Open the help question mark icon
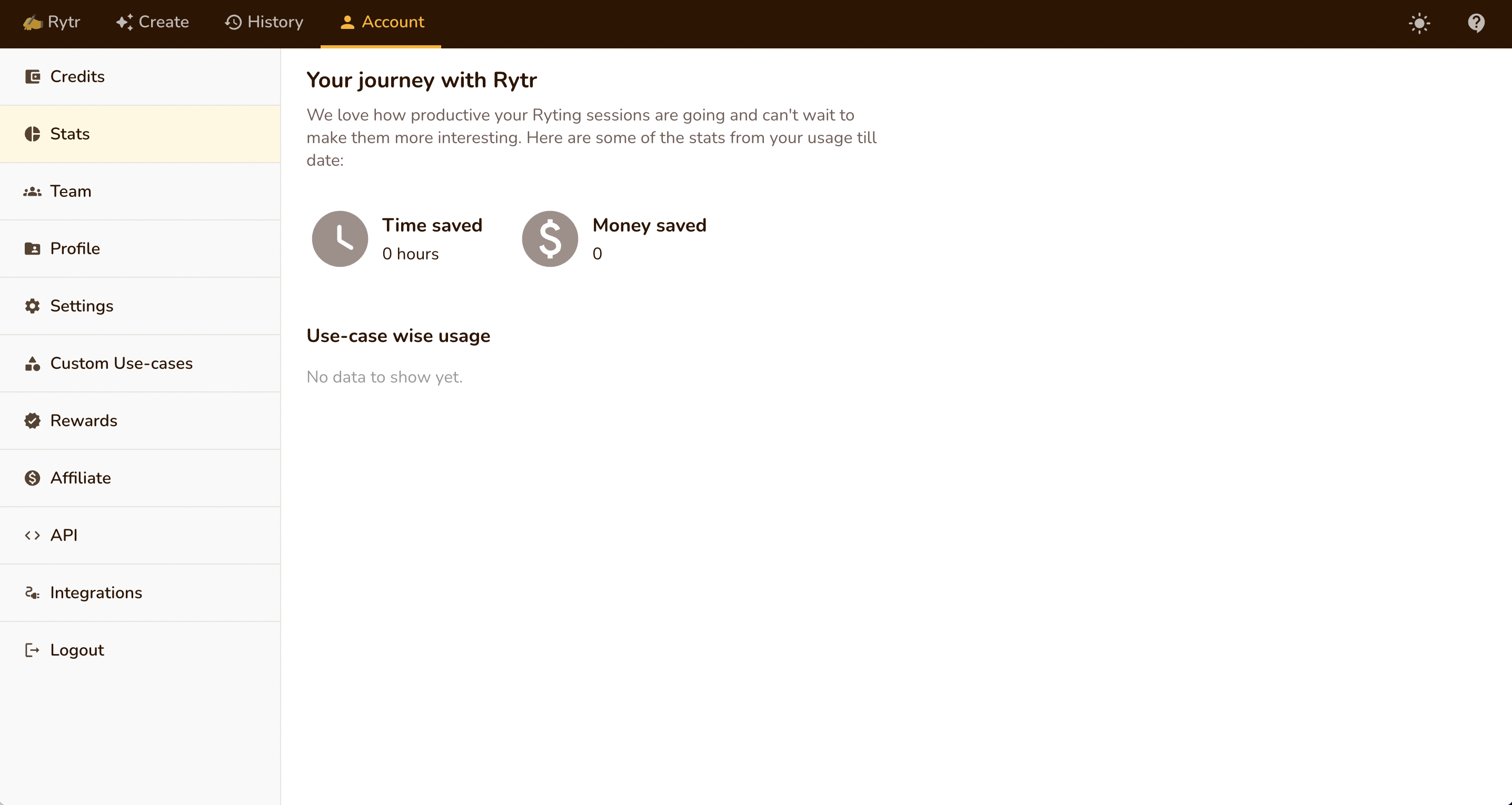This screenshot has width=1512, height=805. (x=1476, y=24)
